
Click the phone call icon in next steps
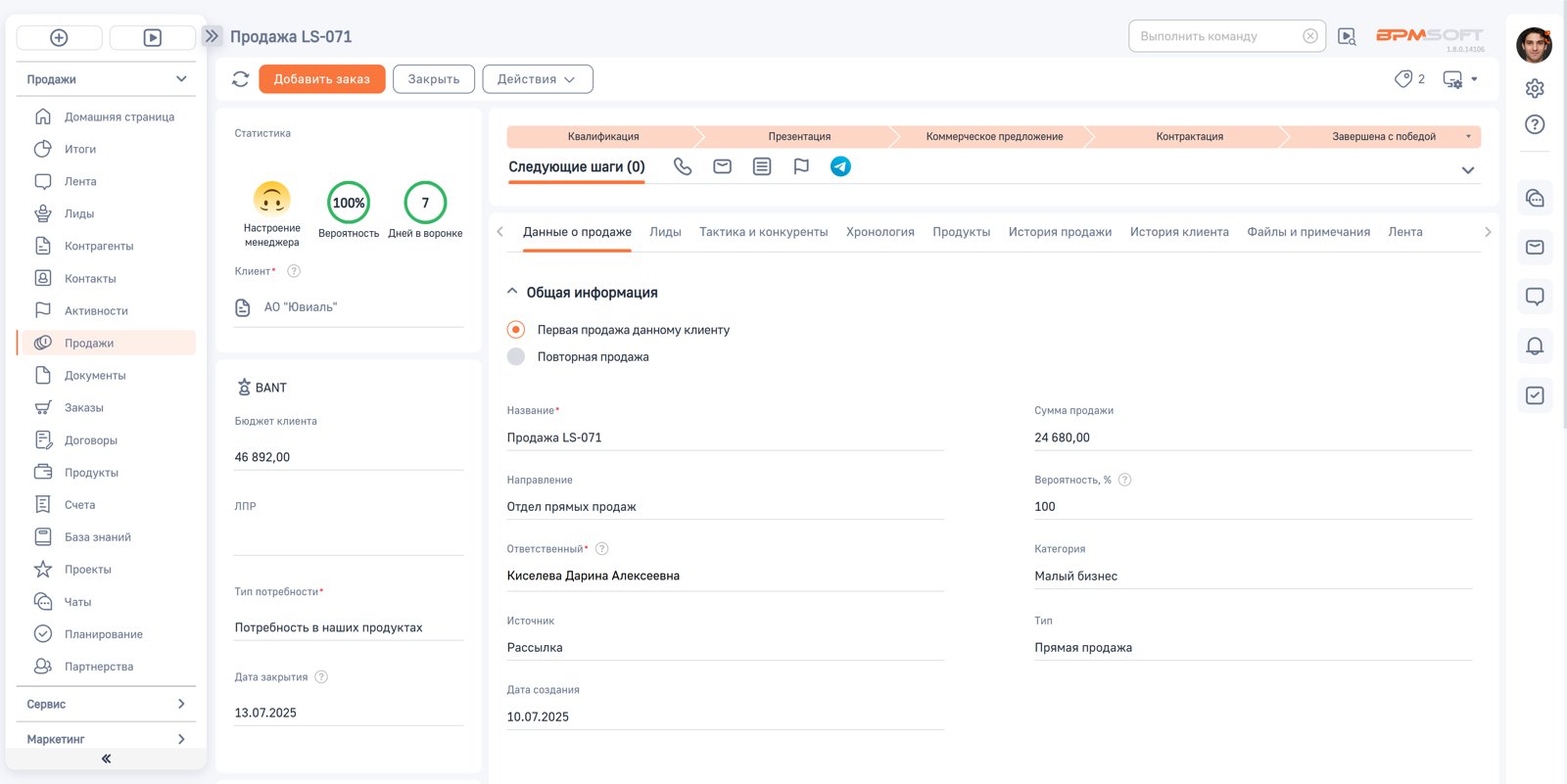[x=683, y=166]
